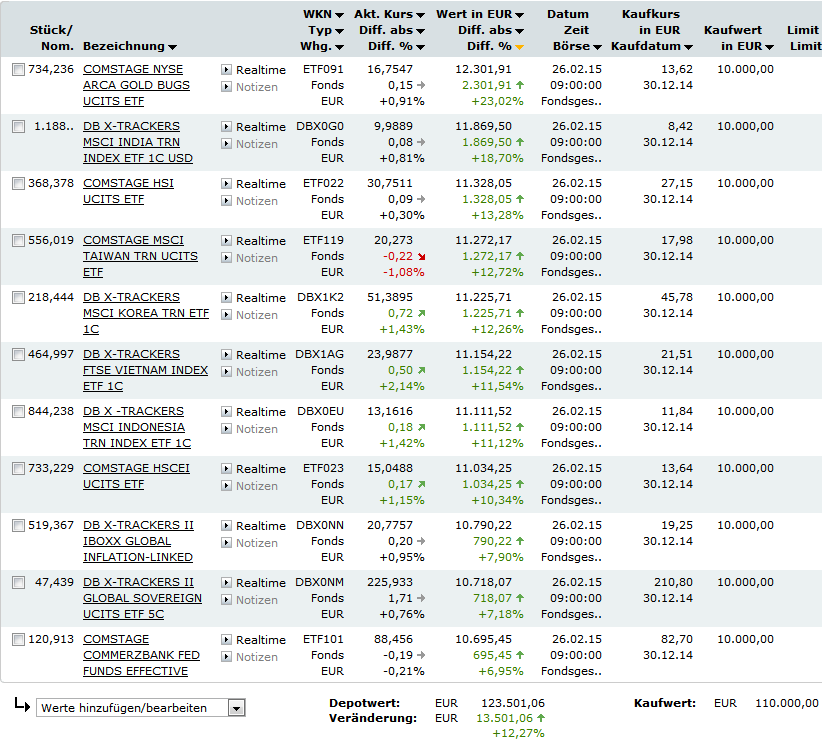
Task: Sort by Typ header arrow
Action: click(339, 31)
